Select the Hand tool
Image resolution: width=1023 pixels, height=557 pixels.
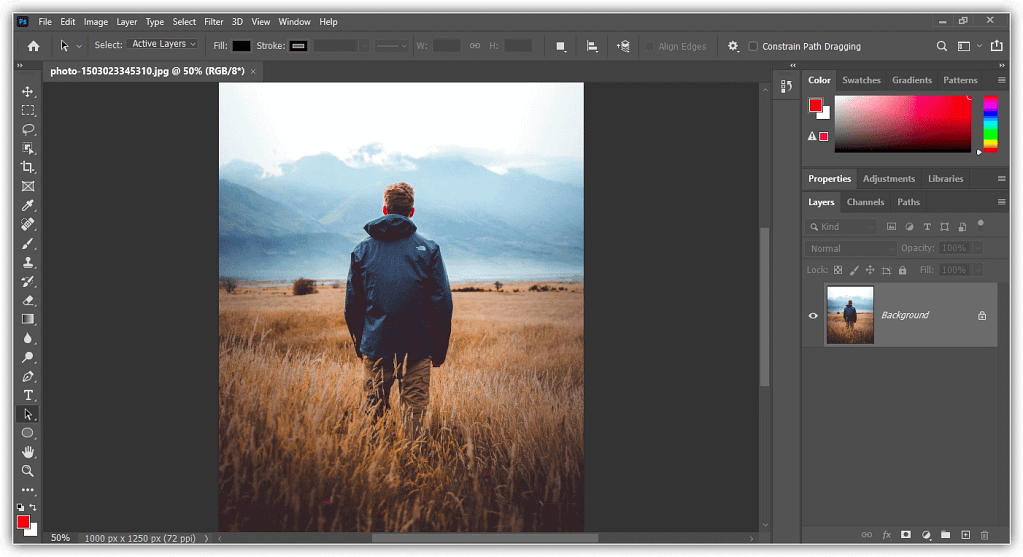coord(28,452)
